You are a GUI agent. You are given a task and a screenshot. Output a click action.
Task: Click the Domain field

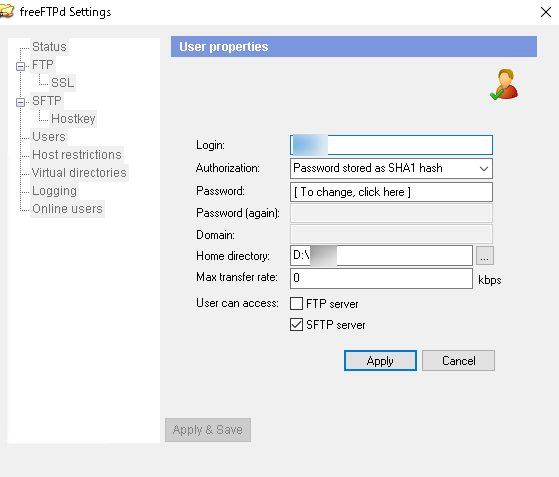tap(391, 234)
